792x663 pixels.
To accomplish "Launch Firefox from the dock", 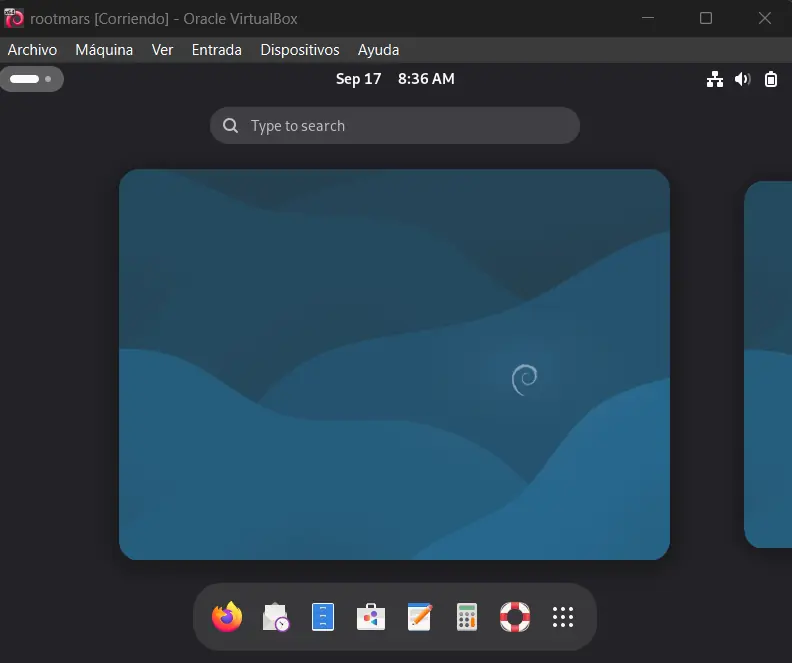I will click(227, 617).
